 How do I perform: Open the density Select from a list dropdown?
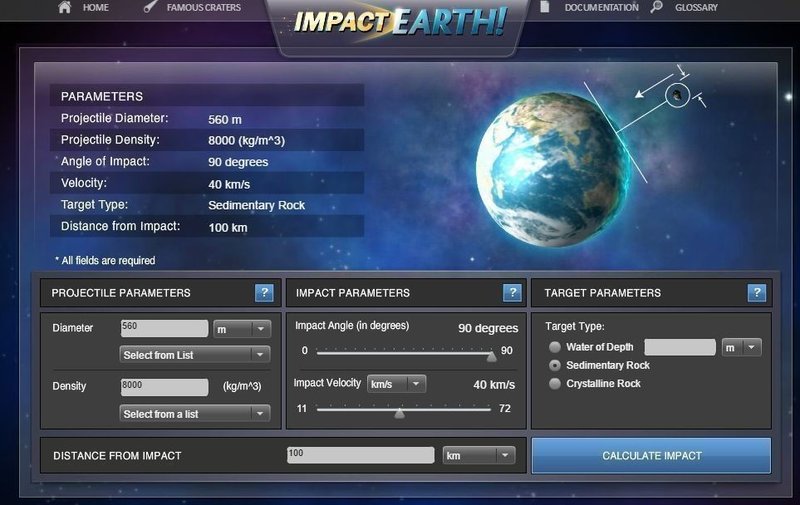(x=195, y=414)
